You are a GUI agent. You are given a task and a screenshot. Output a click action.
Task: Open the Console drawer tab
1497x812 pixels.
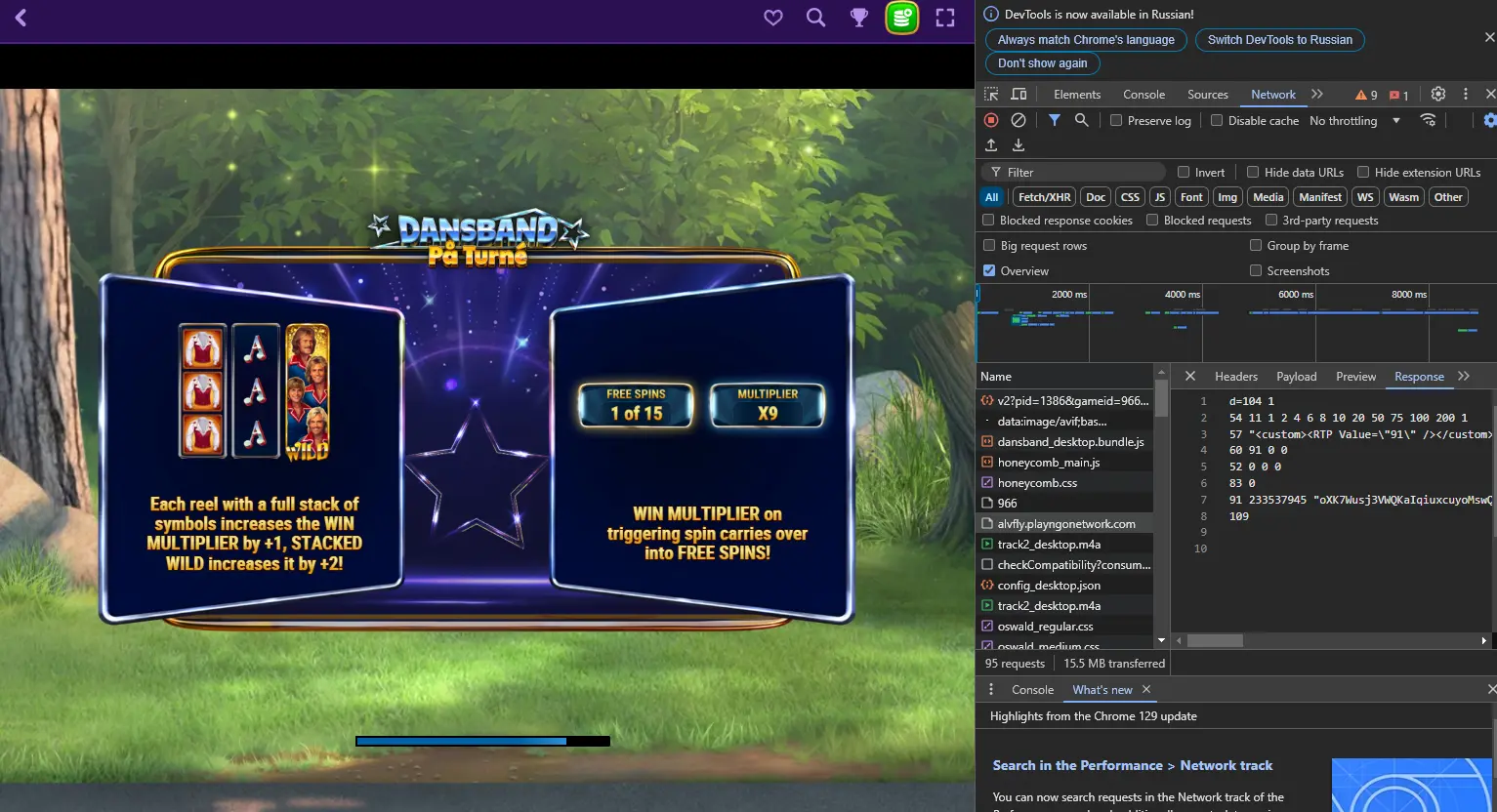pos(1033,689)
